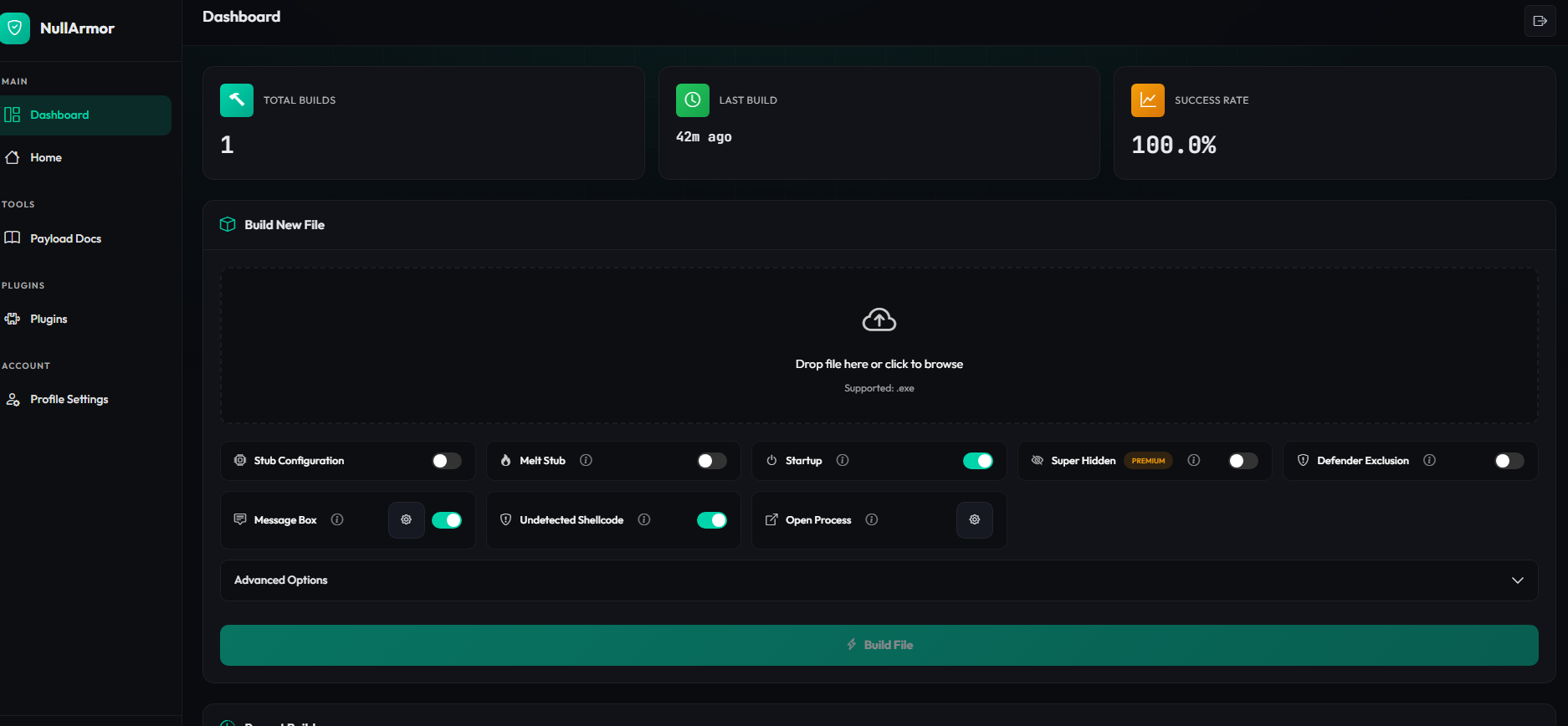
Task: Enable the Stub Configuration toggle
Action: (x=447, y=461)
